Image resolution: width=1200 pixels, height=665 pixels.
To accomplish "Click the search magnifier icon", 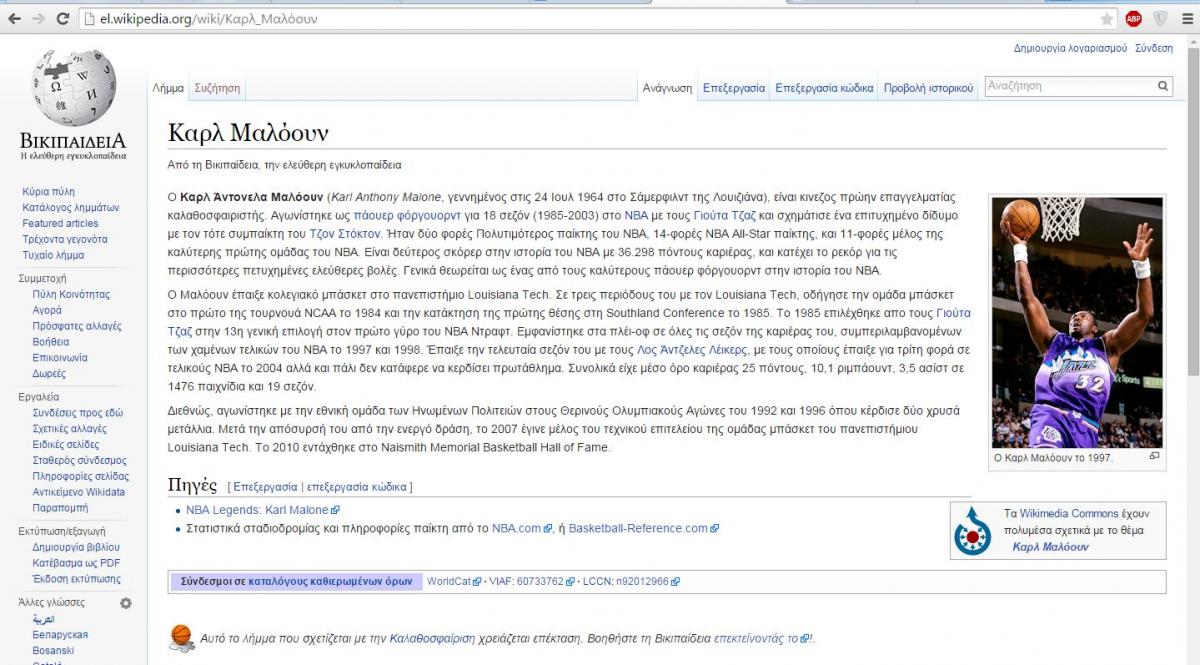I will (x=1163, y=87).
